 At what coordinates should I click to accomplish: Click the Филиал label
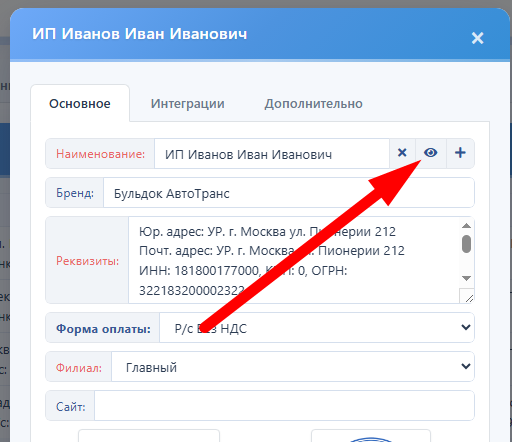click(79, 368)
